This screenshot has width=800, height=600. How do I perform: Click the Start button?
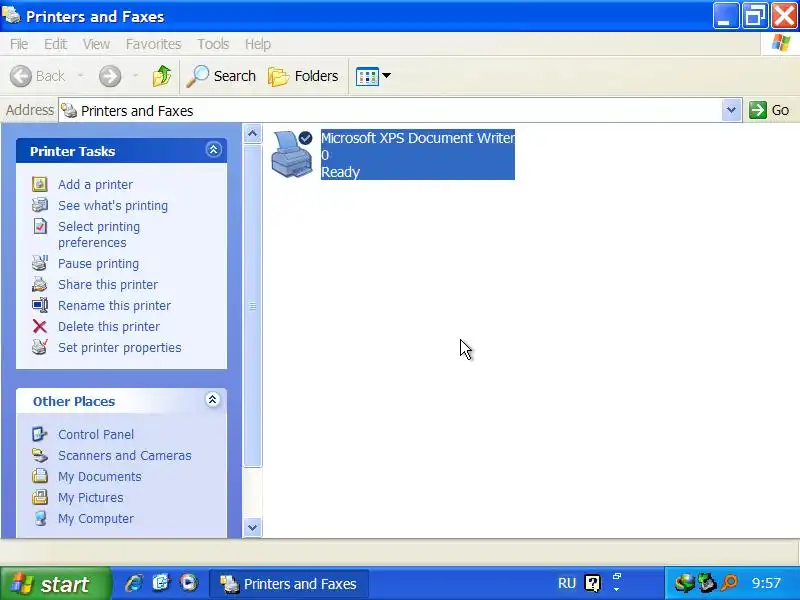[55, 583]
